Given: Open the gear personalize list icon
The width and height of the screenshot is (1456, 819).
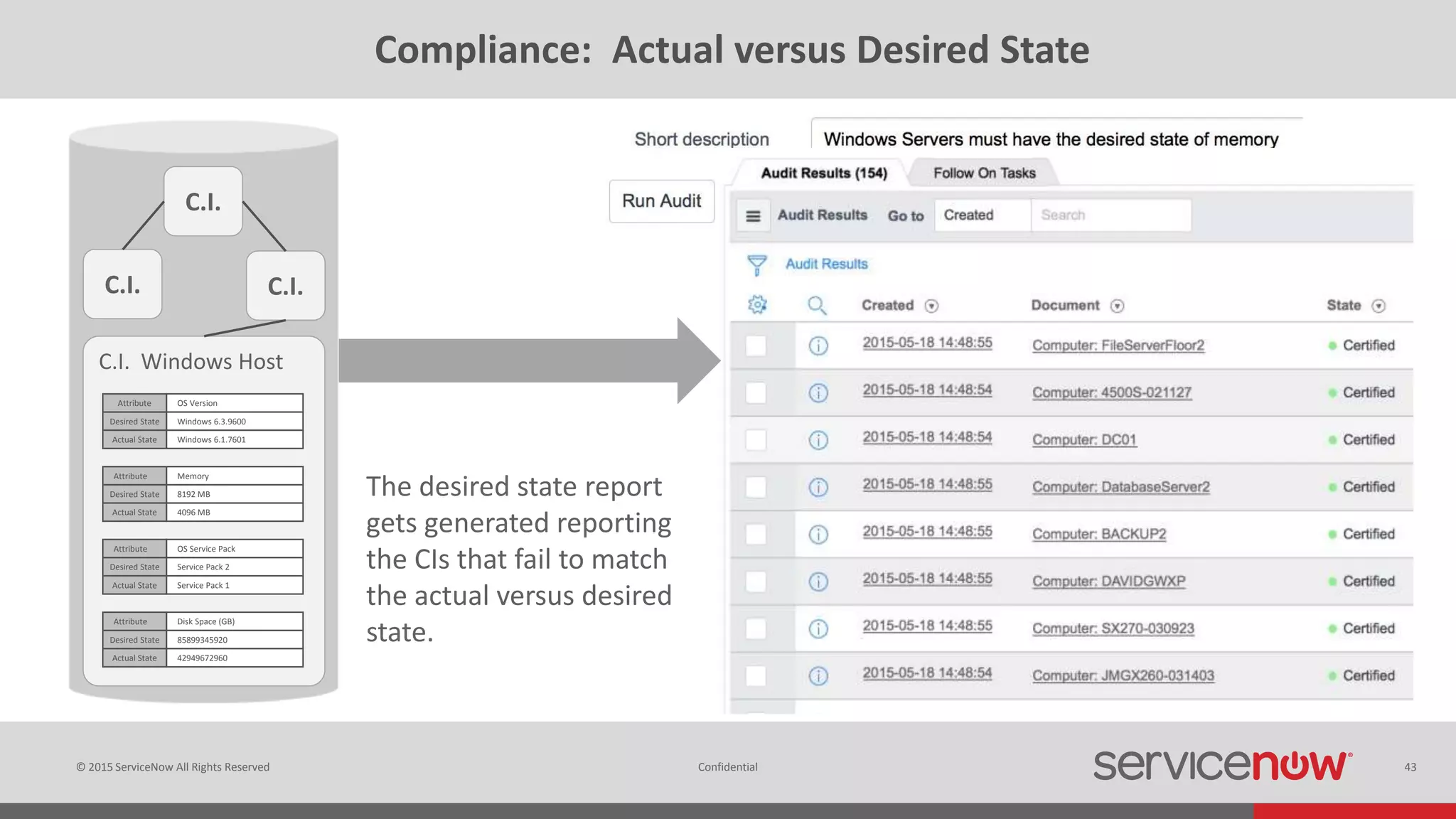Looking at the screenshot, I should tap(757, 305).
